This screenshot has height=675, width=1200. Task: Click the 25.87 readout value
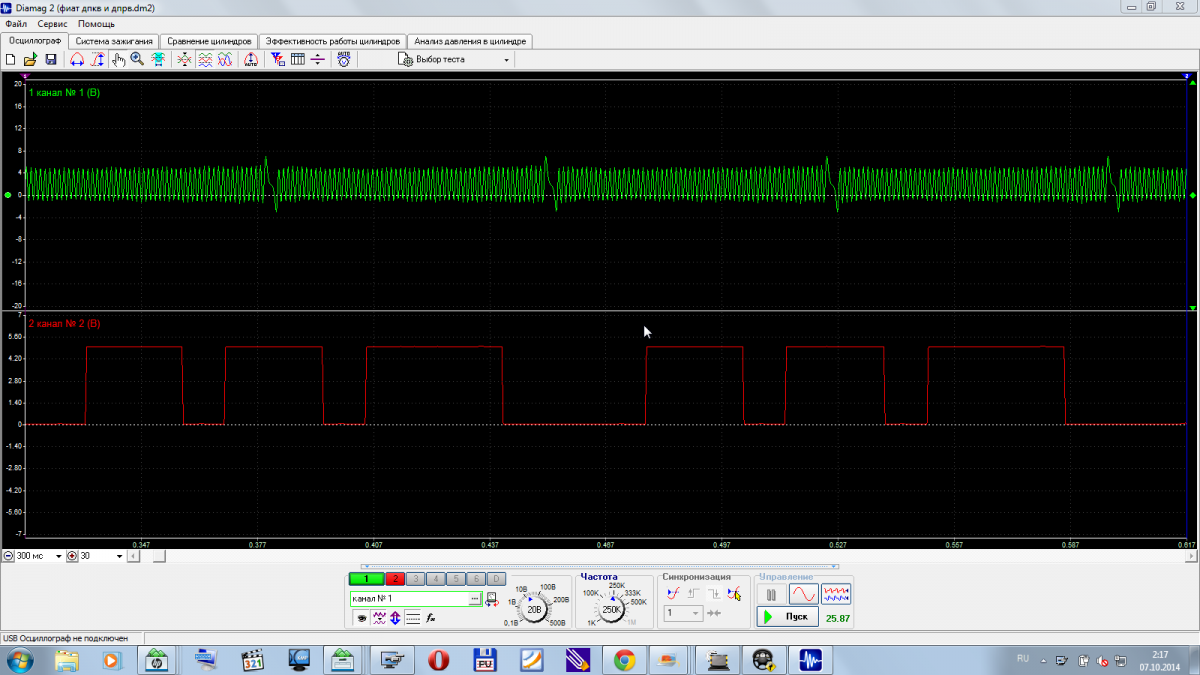[x=838, y=618]
